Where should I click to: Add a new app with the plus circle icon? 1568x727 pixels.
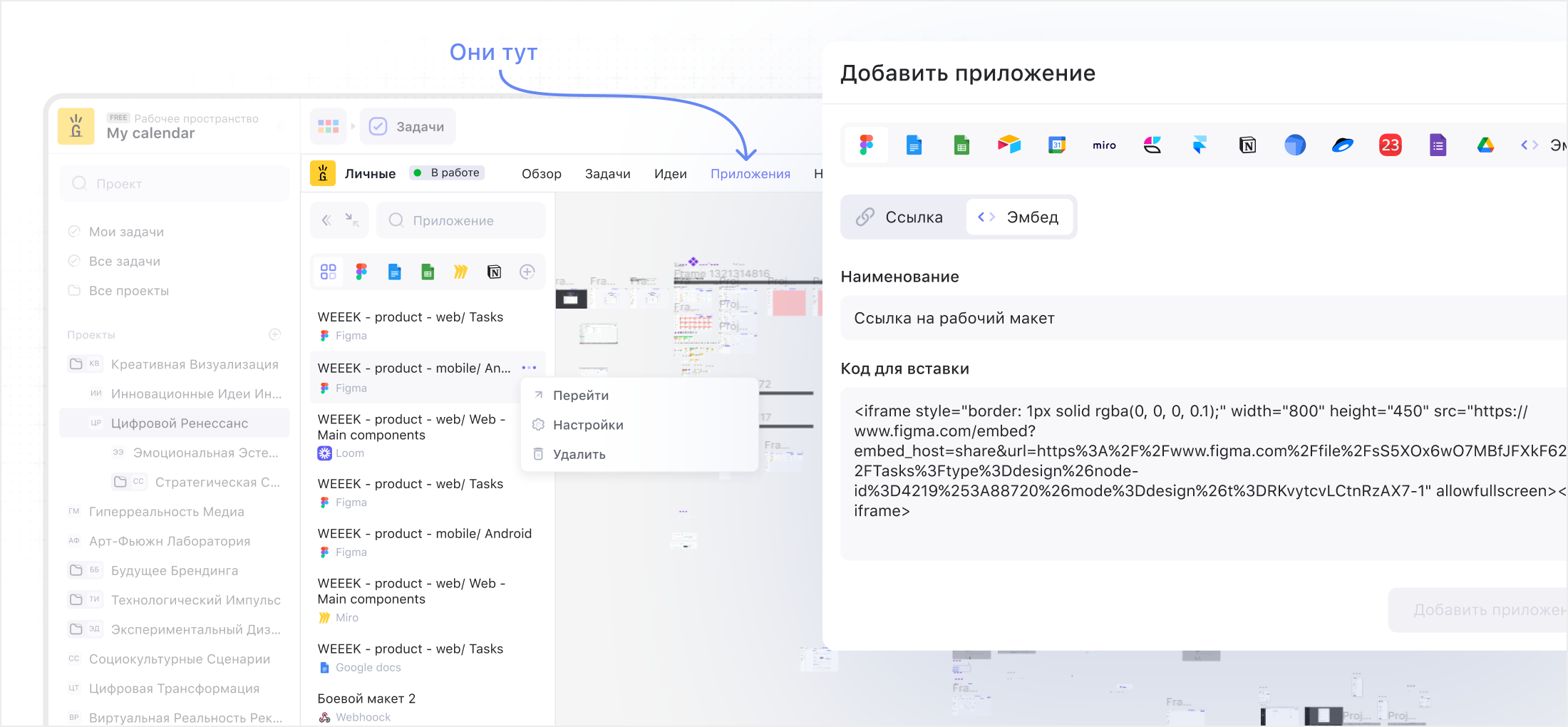[527, 272]
